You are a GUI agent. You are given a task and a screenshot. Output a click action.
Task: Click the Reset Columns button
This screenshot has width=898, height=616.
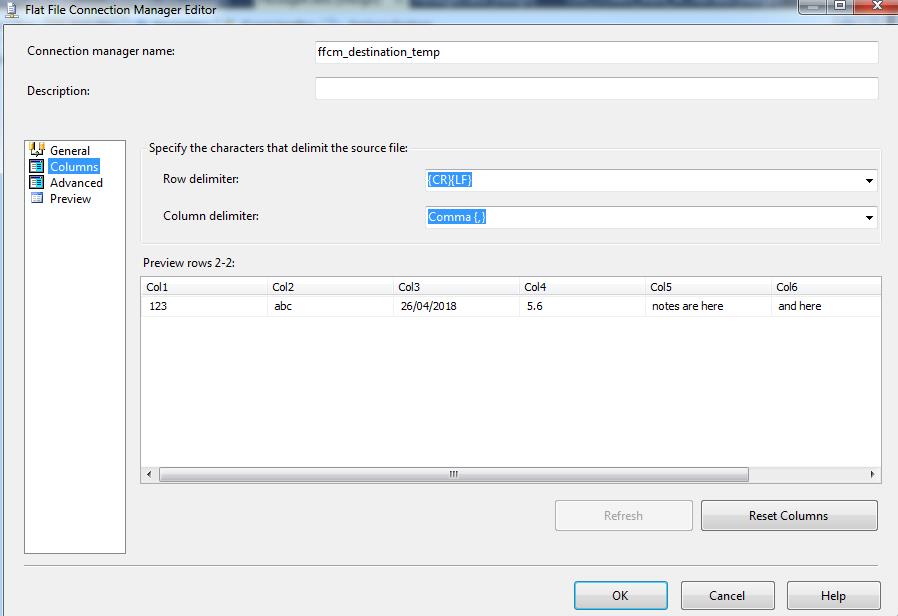tap(789, 515)
